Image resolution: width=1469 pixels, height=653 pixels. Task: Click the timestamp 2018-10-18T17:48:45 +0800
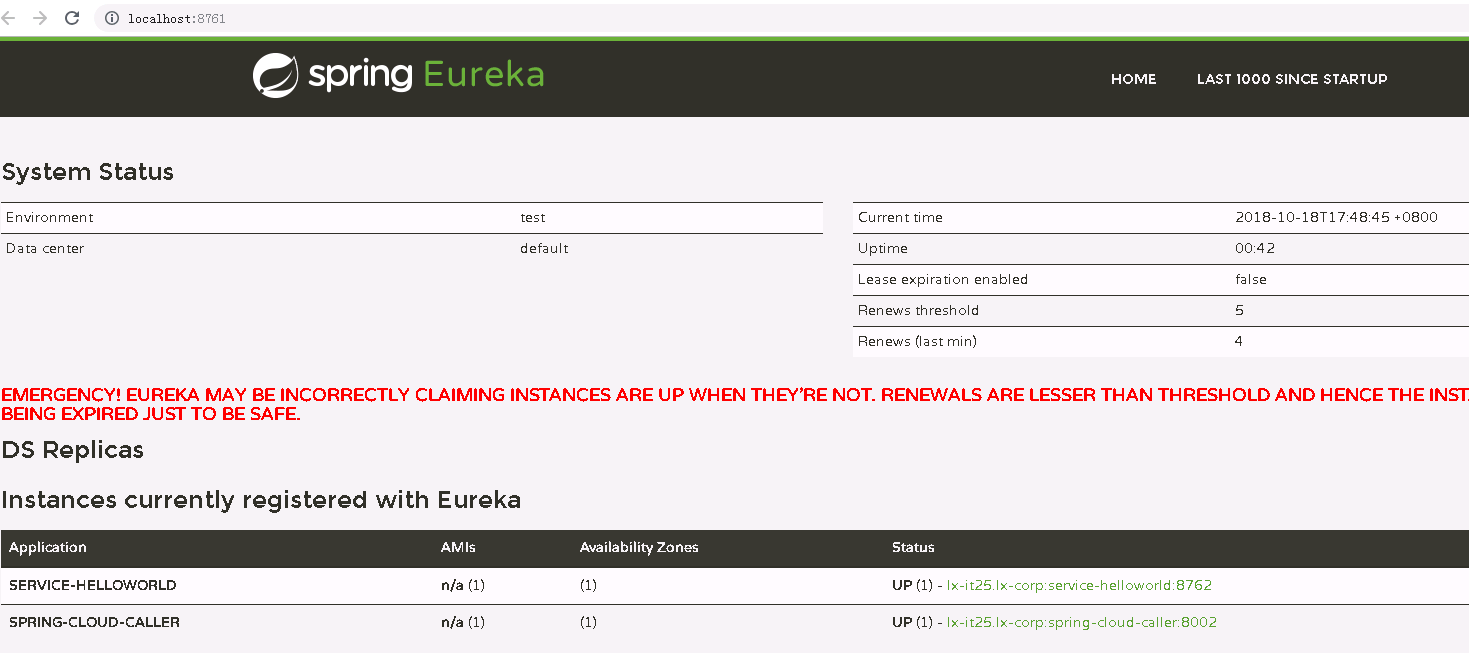[1337, 217]
